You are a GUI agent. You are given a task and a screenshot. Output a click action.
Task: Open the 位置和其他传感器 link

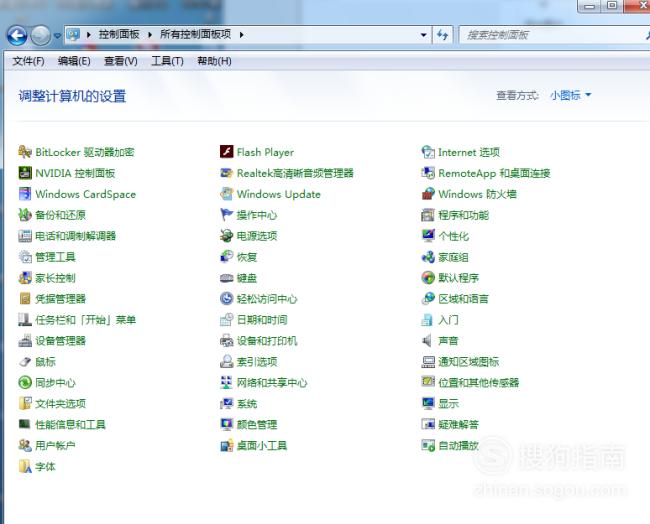(478, 383)
